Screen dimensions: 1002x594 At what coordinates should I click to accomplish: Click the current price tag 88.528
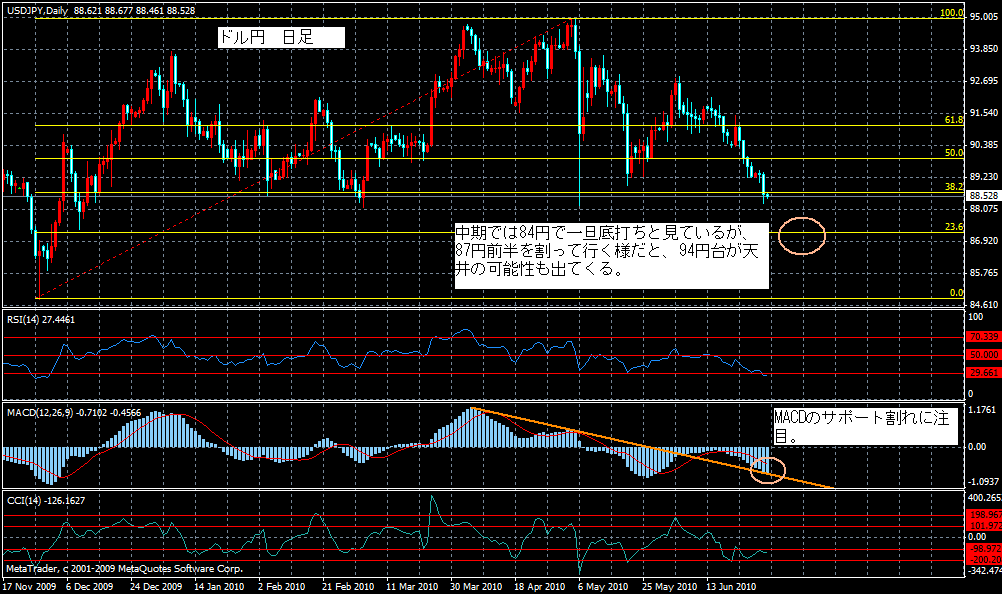click(984, 196)
